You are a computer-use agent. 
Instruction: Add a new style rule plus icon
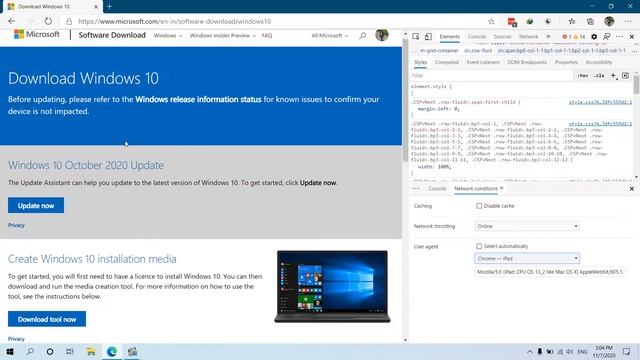tap(613, 76)
